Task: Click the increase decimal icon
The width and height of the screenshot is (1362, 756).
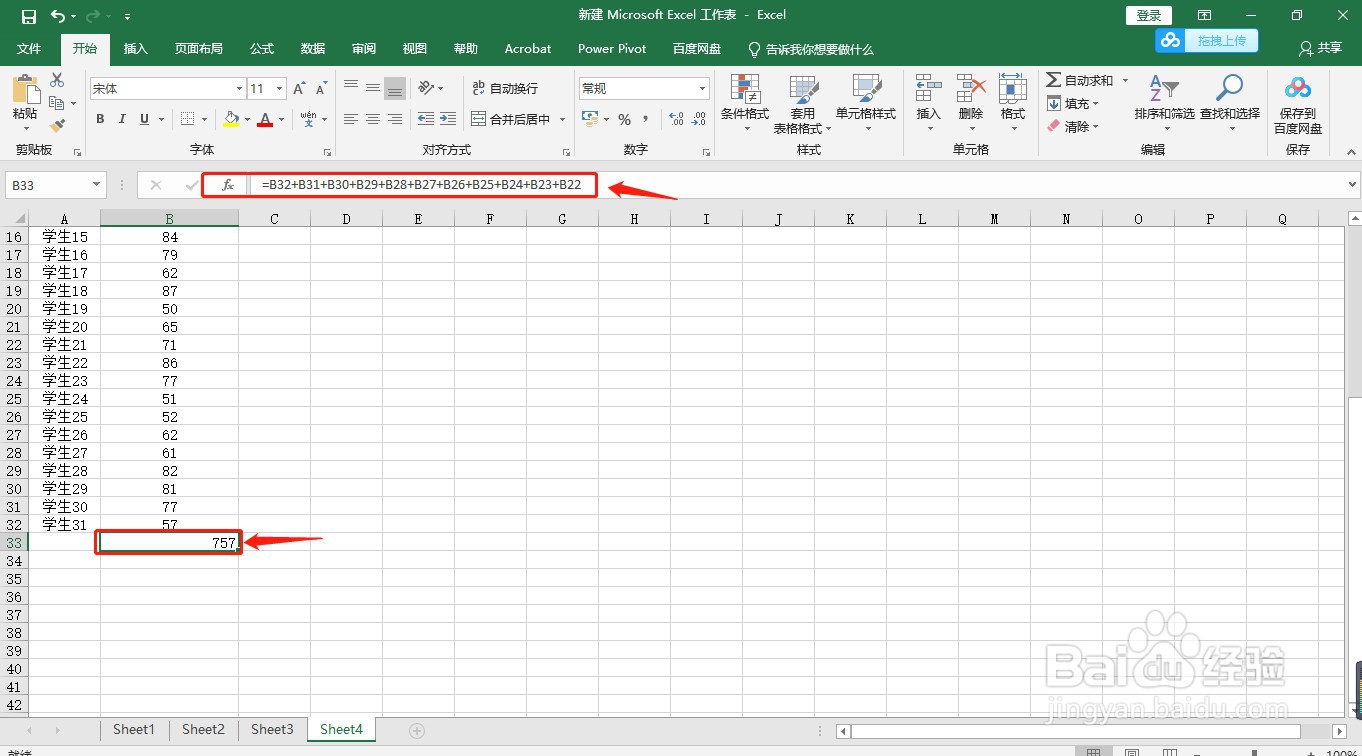Action: (x=676, y=119)
